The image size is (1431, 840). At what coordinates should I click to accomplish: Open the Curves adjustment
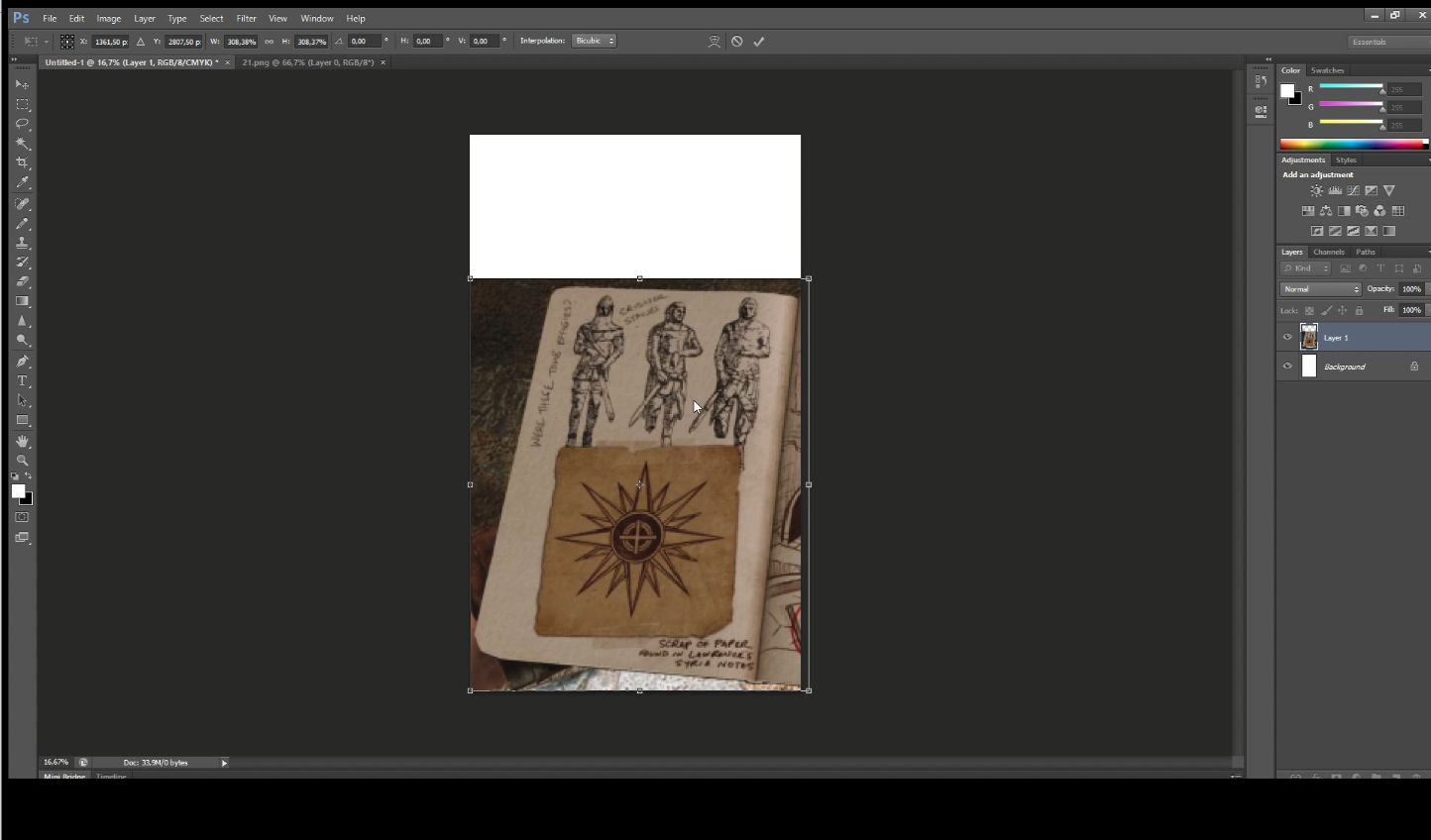(1353, 190)
